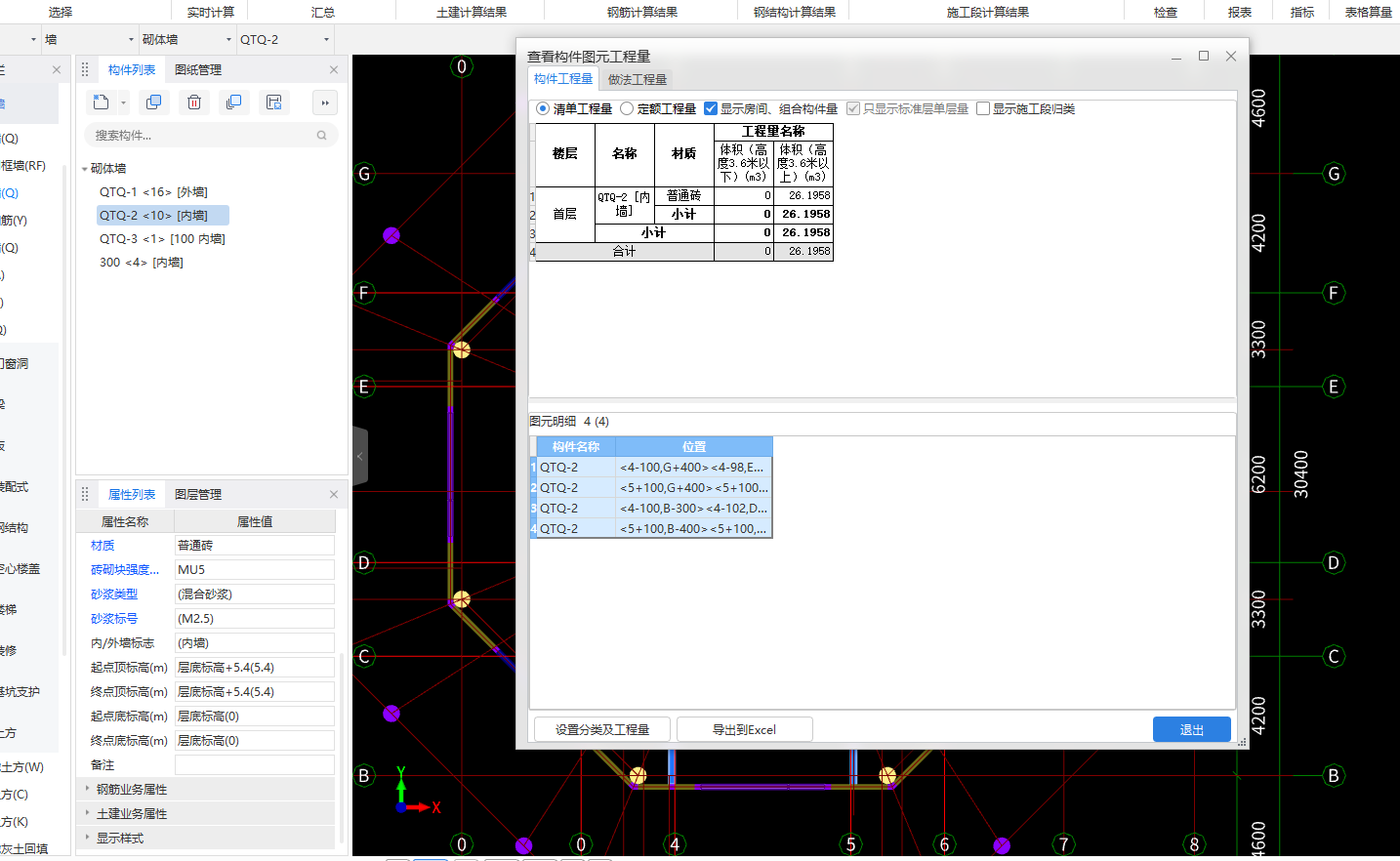
Task: Close the 查看构件图元工程量 dialog
Action: pyautogui.click(x=1231, y=56)
